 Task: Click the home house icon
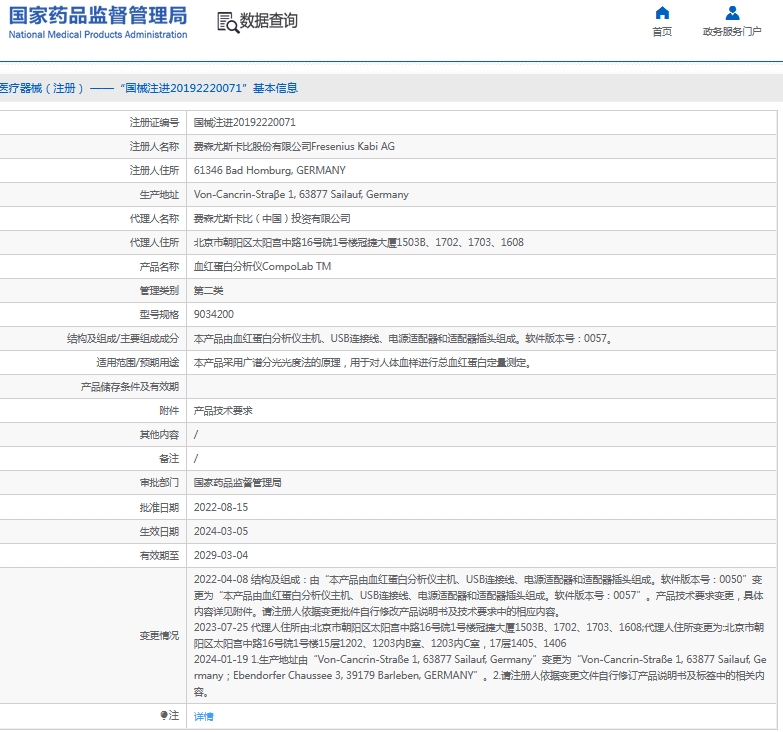662,12
